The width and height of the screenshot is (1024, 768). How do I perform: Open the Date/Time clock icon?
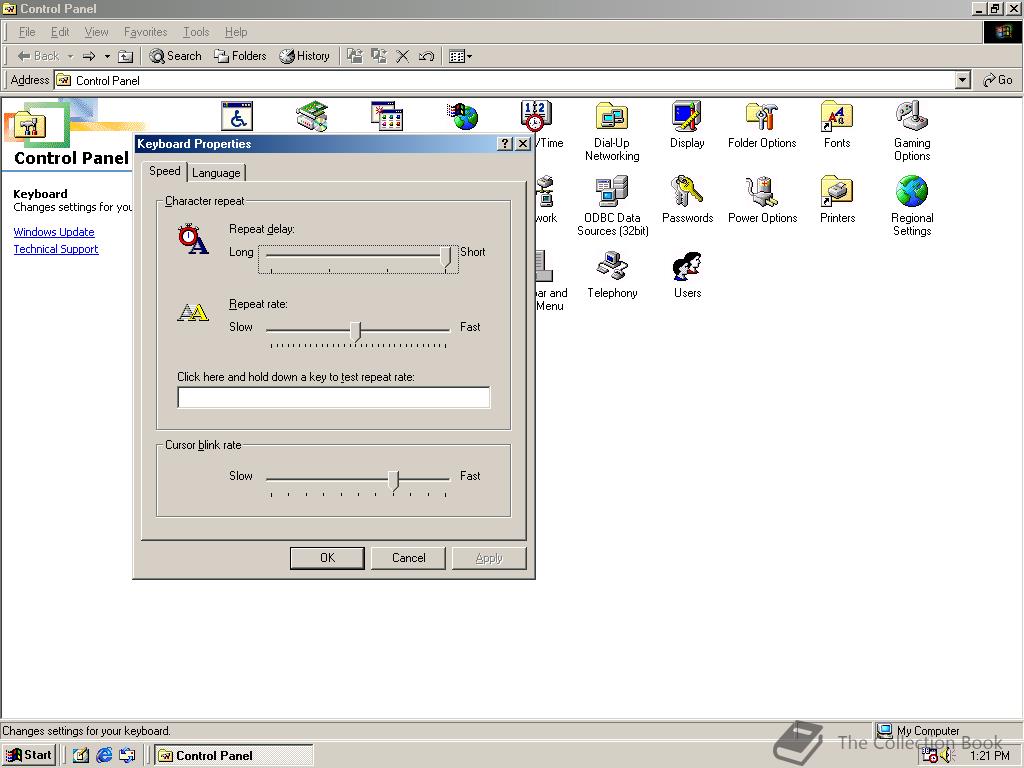point(536,116)
